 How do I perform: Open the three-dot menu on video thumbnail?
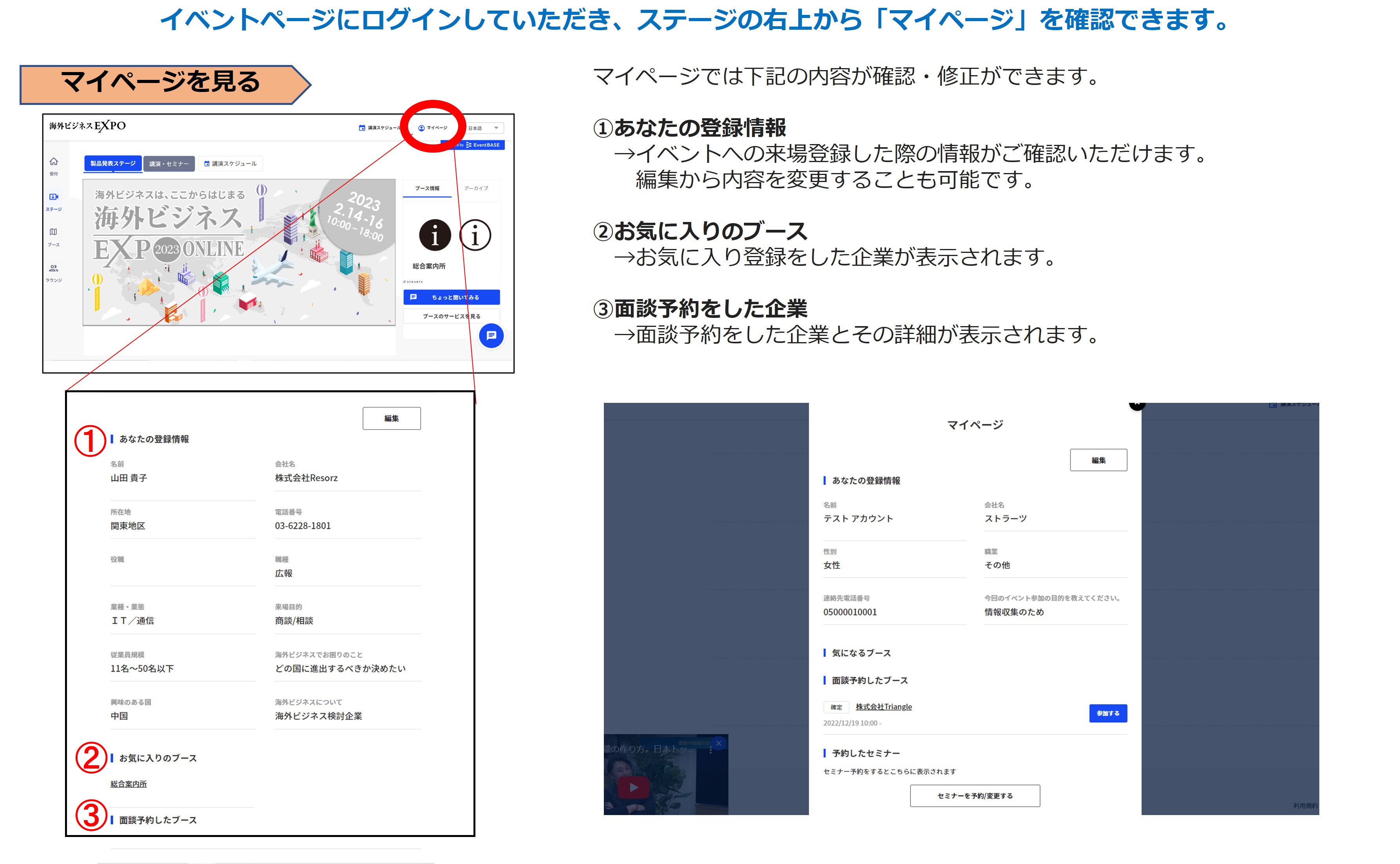point(710,750)
